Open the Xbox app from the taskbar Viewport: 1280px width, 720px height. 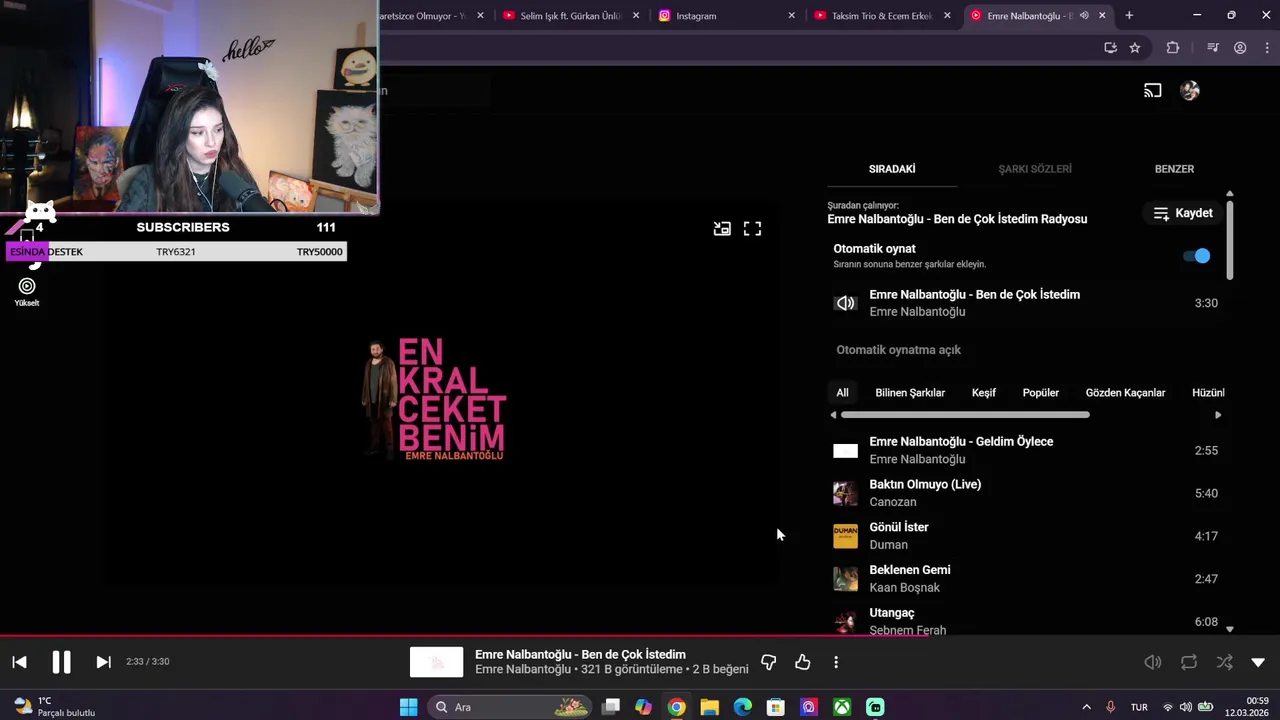842,707
